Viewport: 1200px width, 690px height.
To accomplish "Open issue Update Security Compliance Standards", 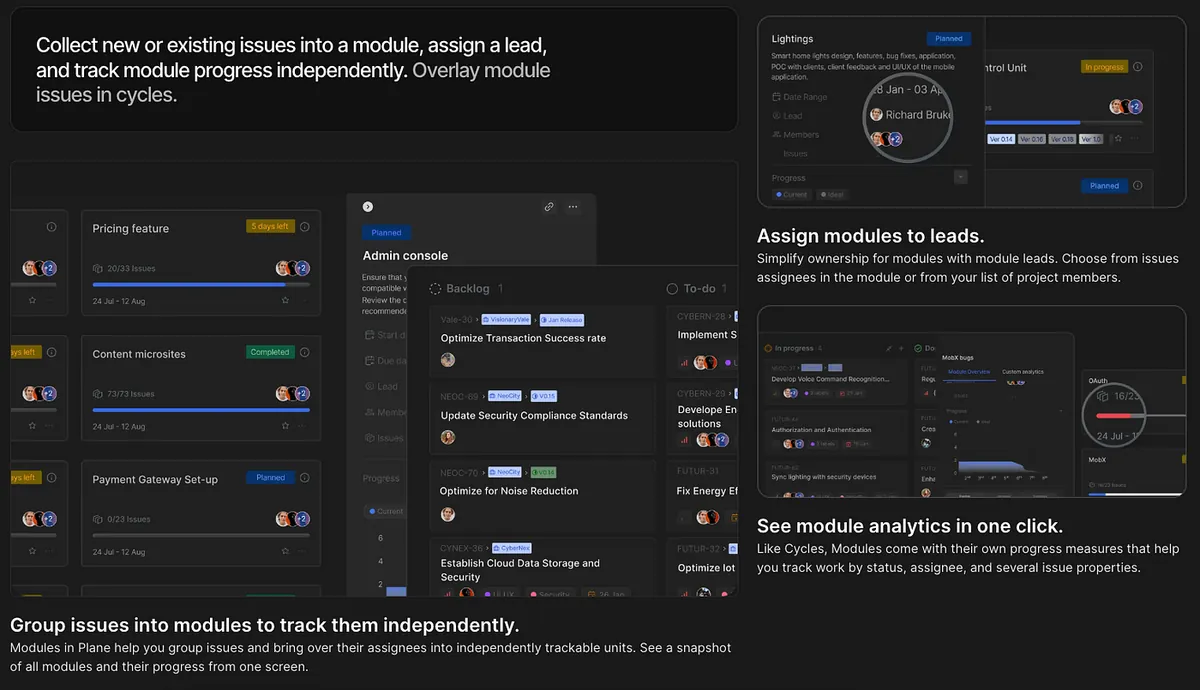I will tap(533, 415).
